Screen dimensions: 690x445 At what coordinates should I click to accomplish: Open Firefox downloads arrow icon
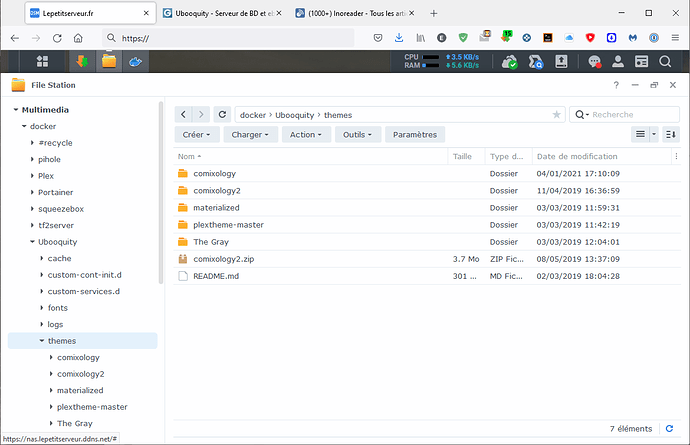[x=399, y=38]
